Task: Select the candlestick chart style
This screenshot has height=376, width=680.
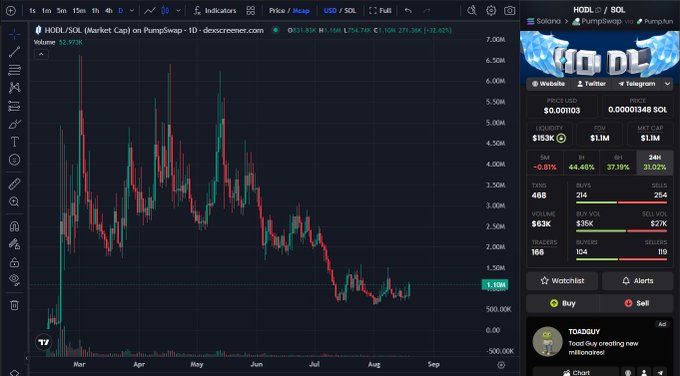Action: click(166, 10)
